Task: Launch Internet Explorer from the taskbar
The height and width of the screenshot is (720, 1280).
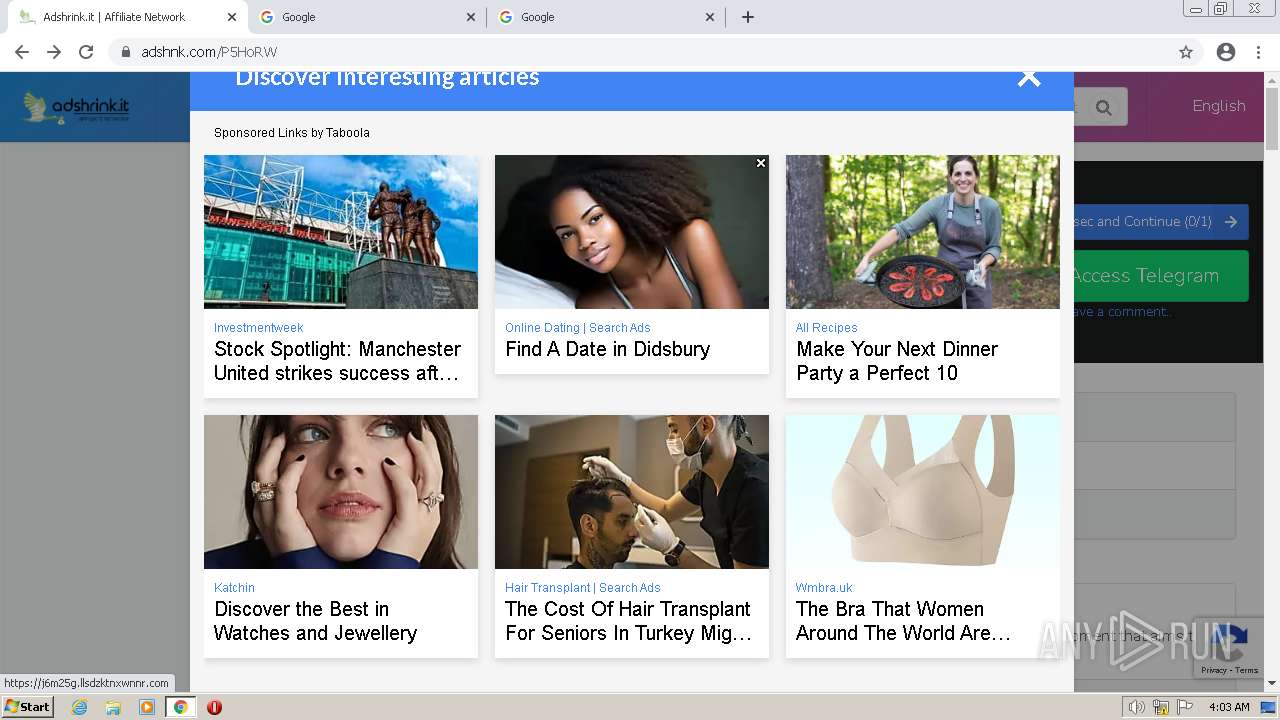Action: point(80,707)
